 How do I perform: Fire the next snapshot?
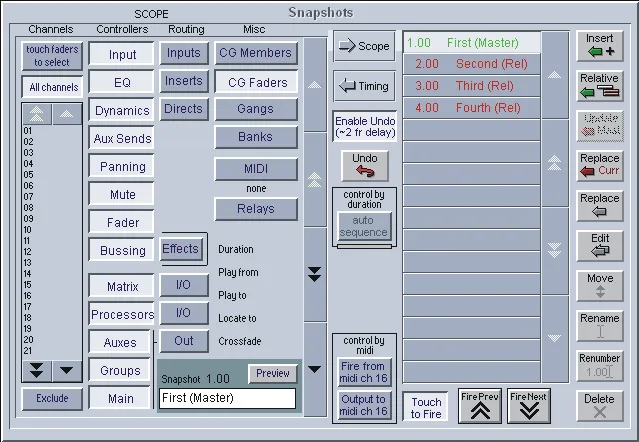tap(529, 406)
